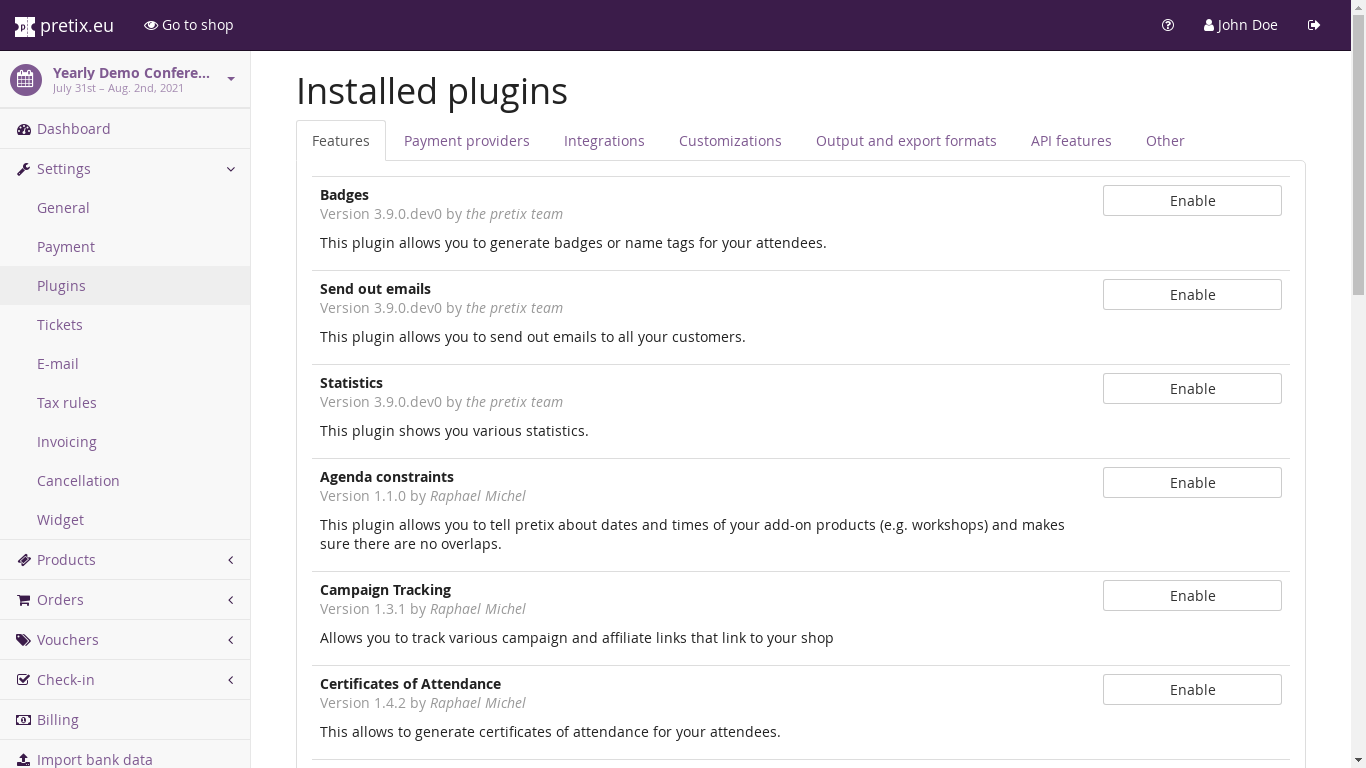Click the calendar event icon in sidebar
This screenshot has height=768, width=1366.
coord(26,80)
